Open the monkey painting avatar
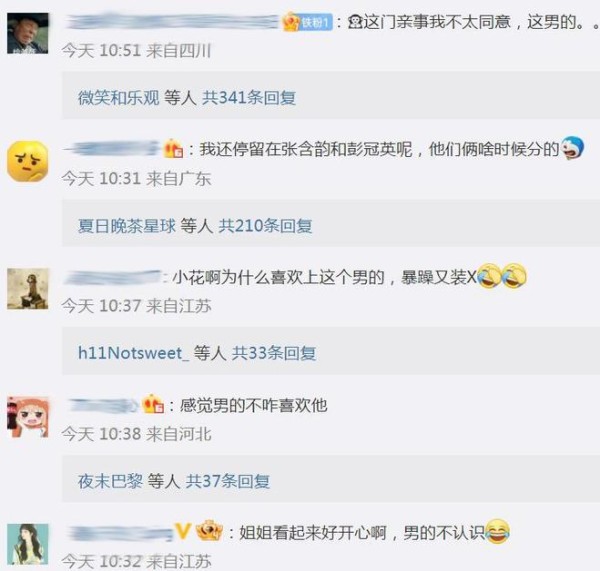600x571 pixels. coord(28,289)
